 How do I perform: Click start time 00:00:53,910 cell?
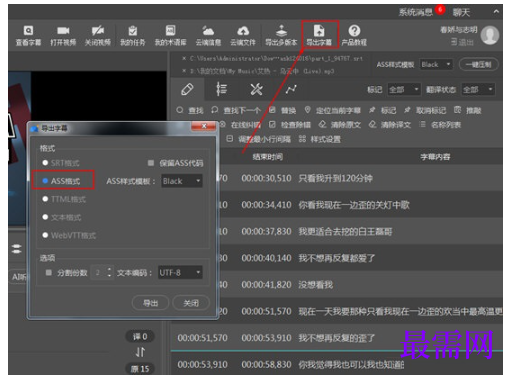(202, 364)
